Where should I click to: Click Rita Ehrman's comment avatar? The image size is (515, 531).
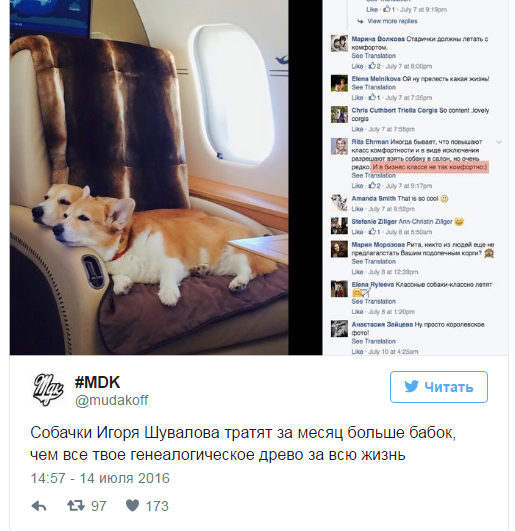coord(339,146)
